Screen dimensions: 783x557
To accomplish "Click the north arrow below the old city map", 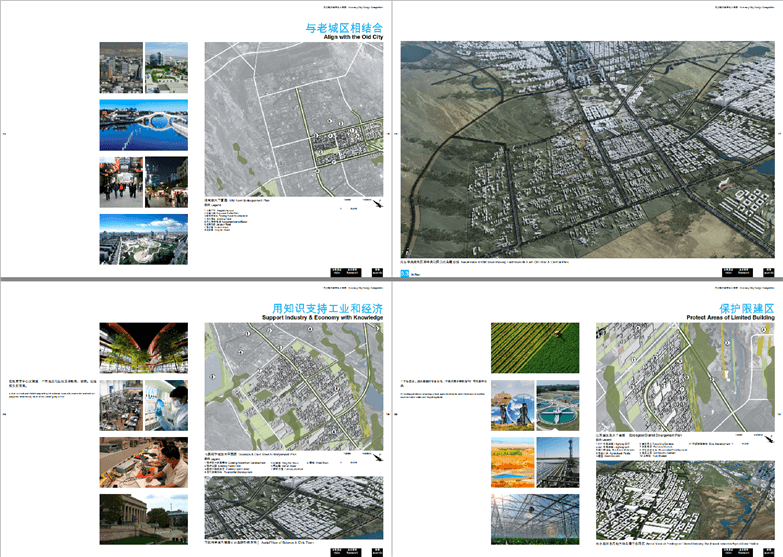I will coord(379,203).
